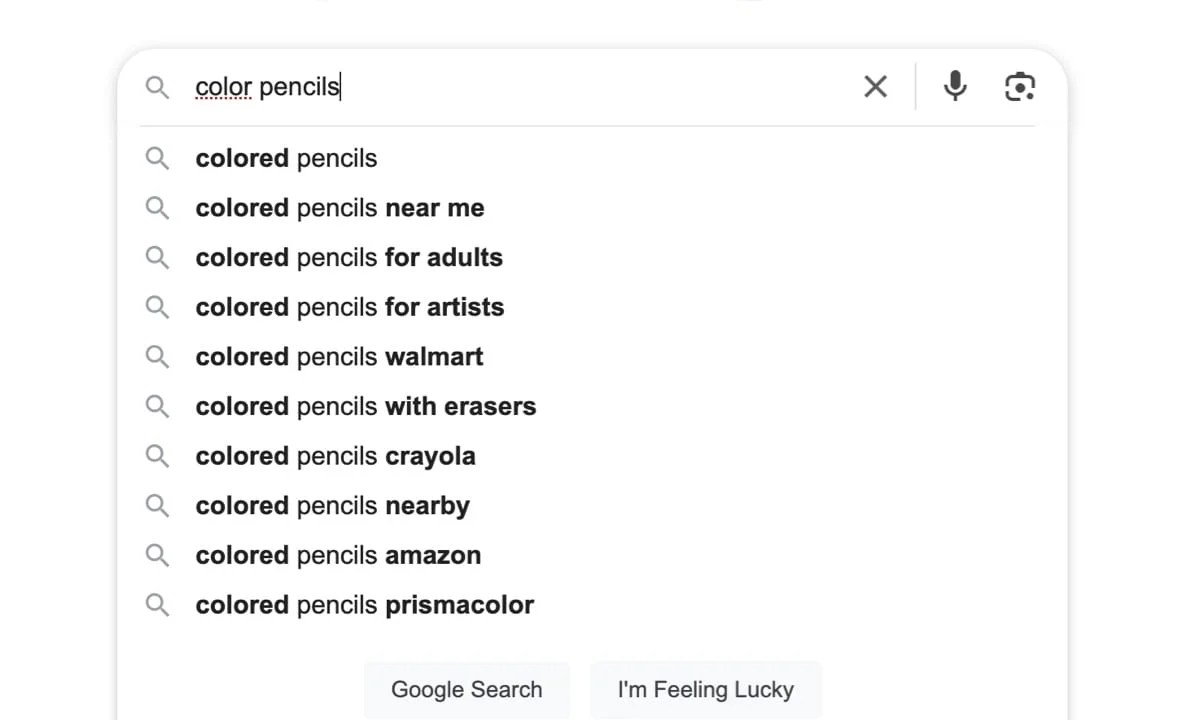Select the 'colored pencils nearby' suggestion
Screen dimensions: 1200x720
332,506
